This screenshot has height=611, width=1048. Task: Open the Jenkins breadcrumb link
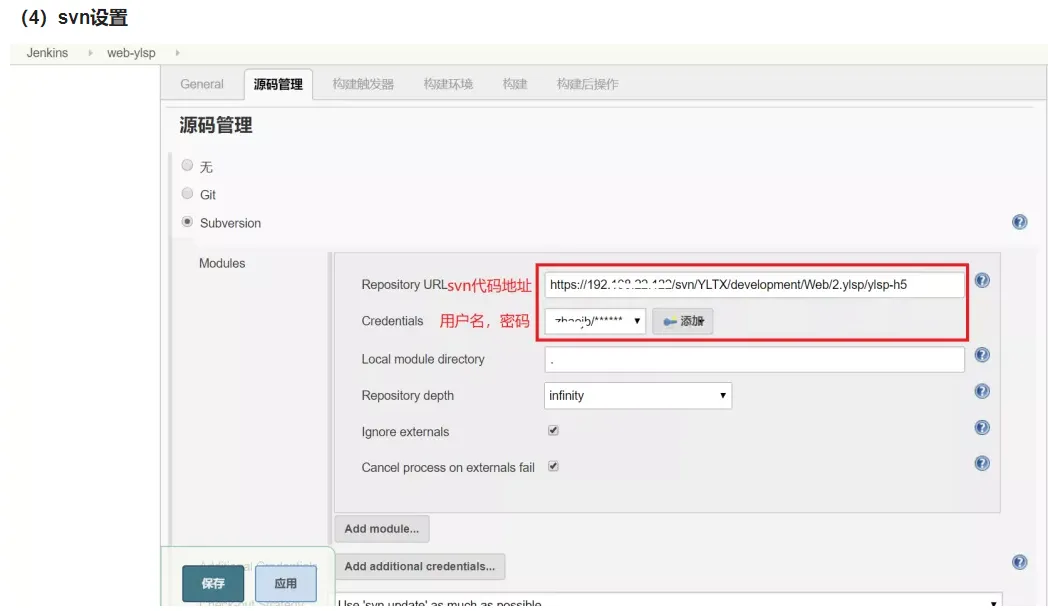pyautogui.click(x=47, y=53)
